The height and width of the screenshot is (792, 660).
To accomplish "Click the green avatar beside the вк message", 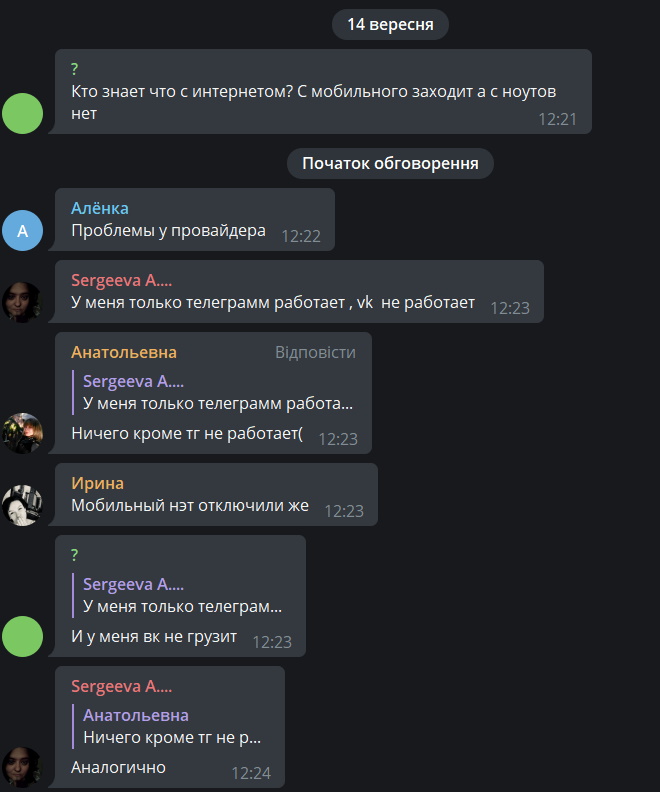I will tap(22, 636).
